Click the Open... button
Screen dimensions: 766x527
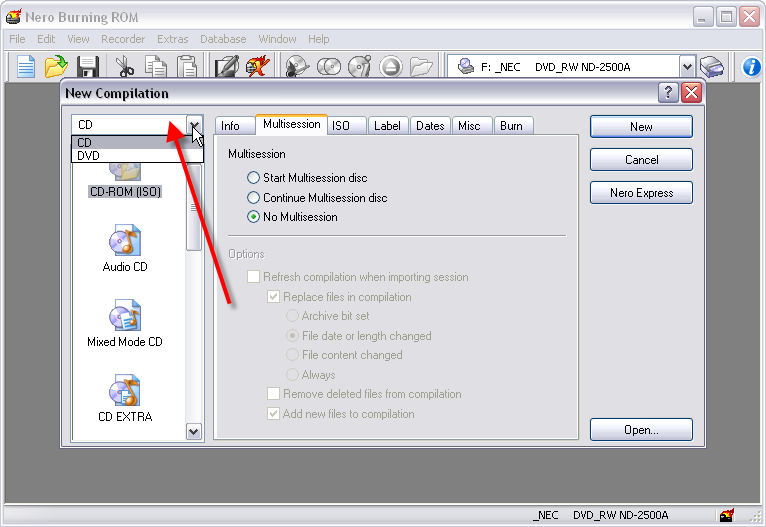[641, 430]
